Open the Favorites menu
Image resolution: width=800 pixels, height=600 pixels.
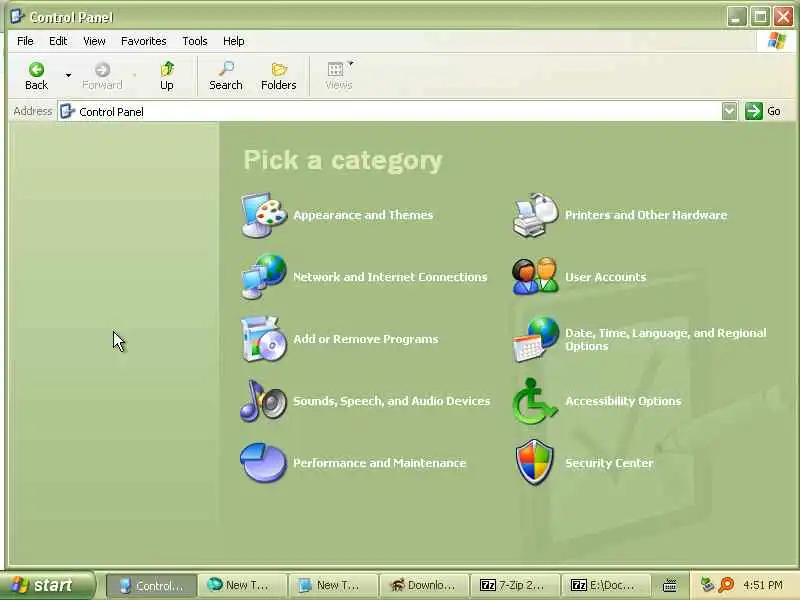(x=143, y=41)
